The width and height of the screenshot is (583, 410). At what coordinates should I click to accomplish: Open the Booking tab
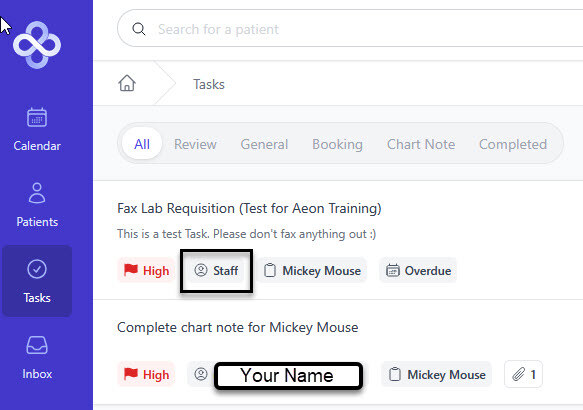coord(337,144)
